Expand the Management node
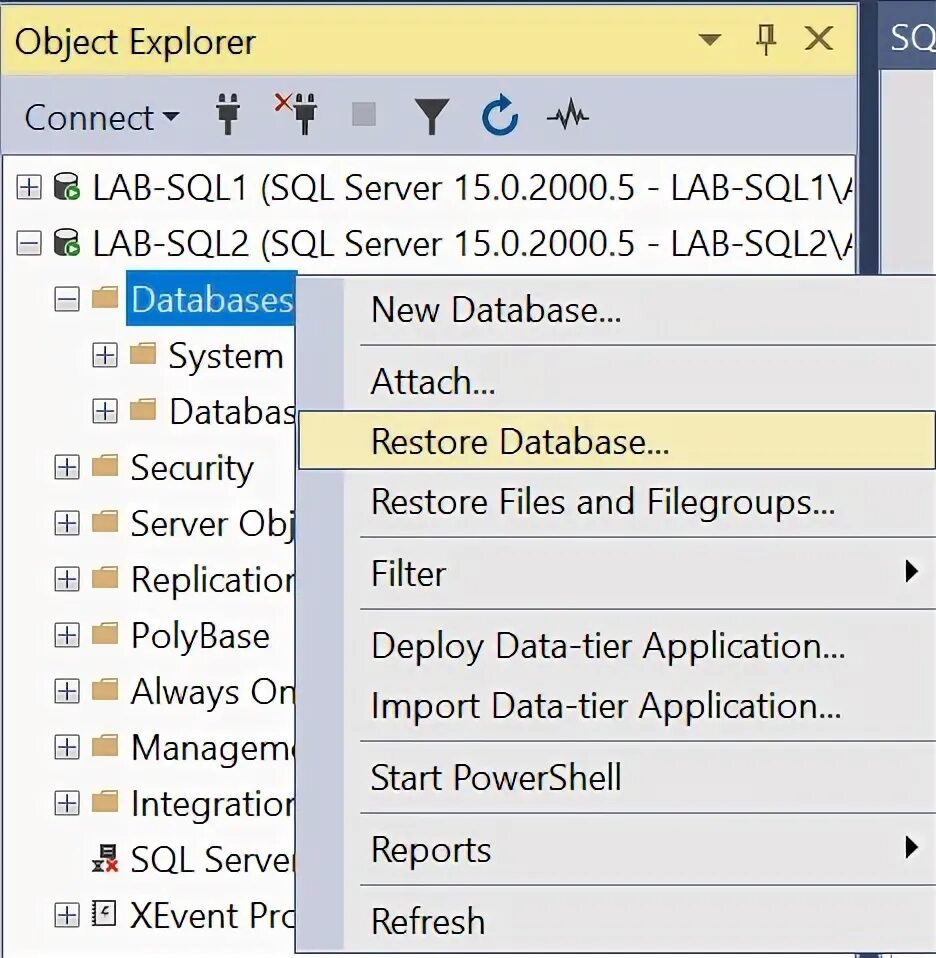936x958 pixels. (x=67, y=747)
